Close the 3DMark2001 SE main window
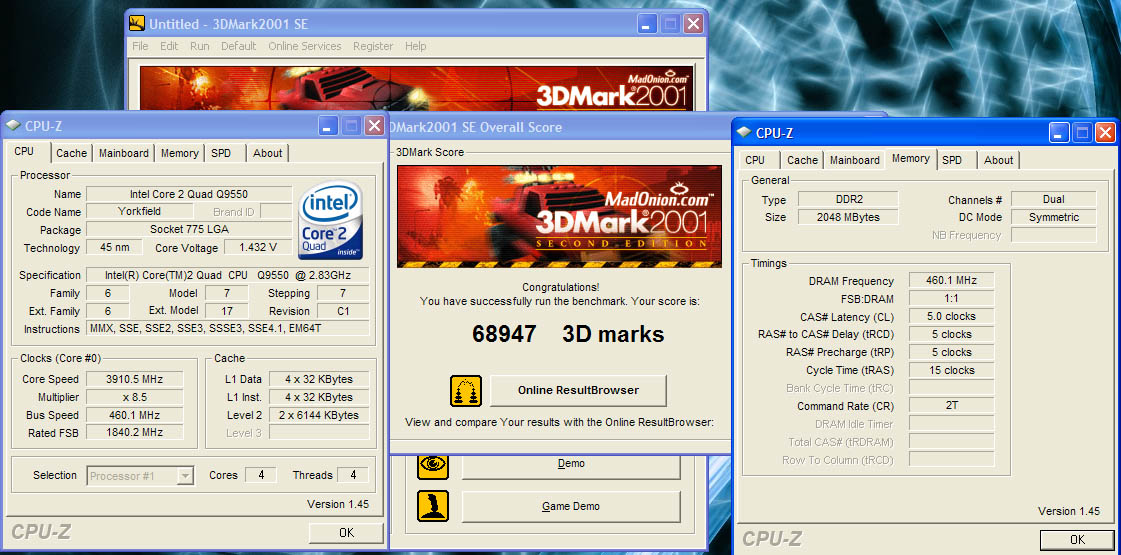 point(693,24)
